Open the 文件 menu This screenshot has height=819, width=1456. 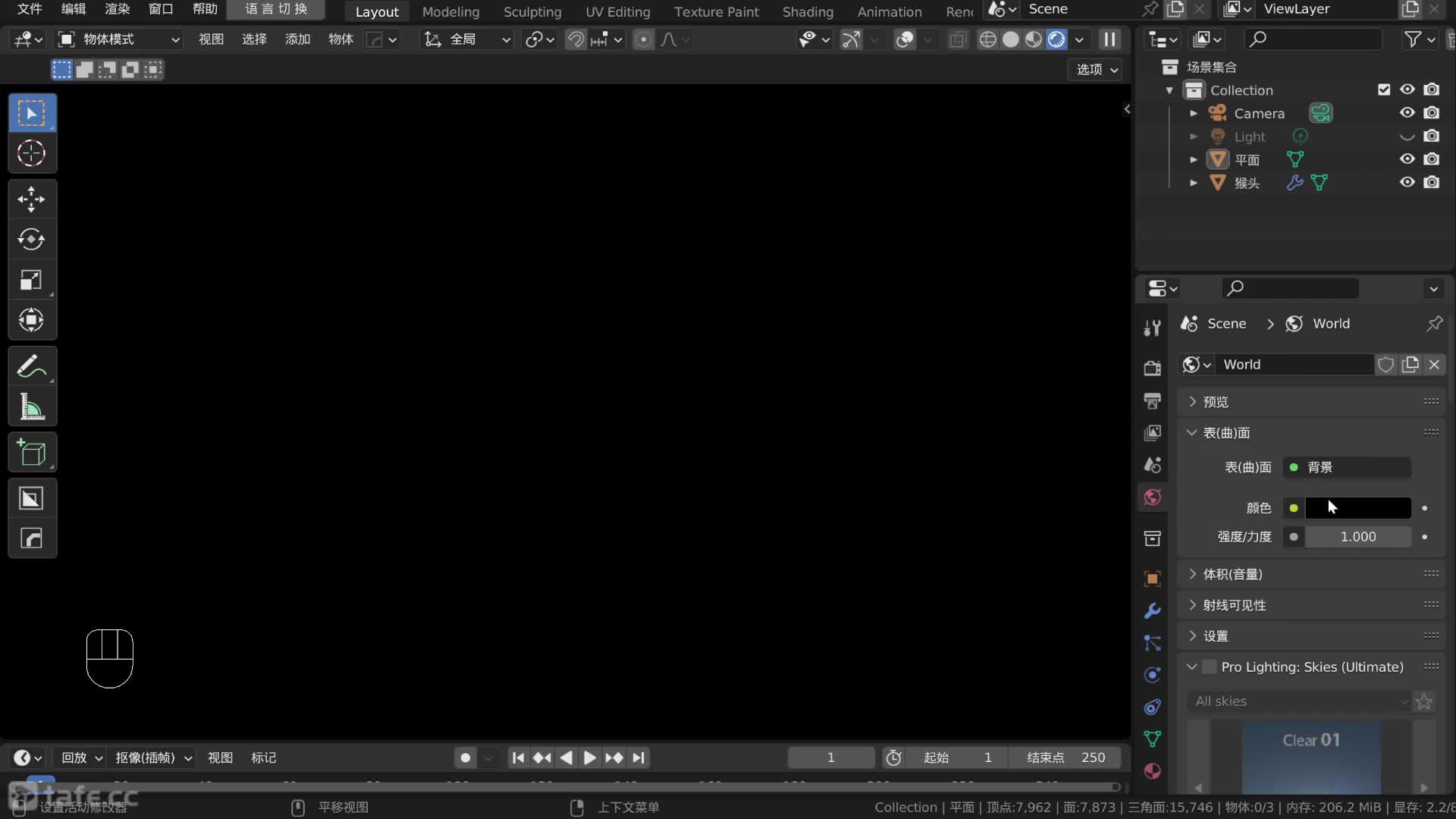[30, 9]
